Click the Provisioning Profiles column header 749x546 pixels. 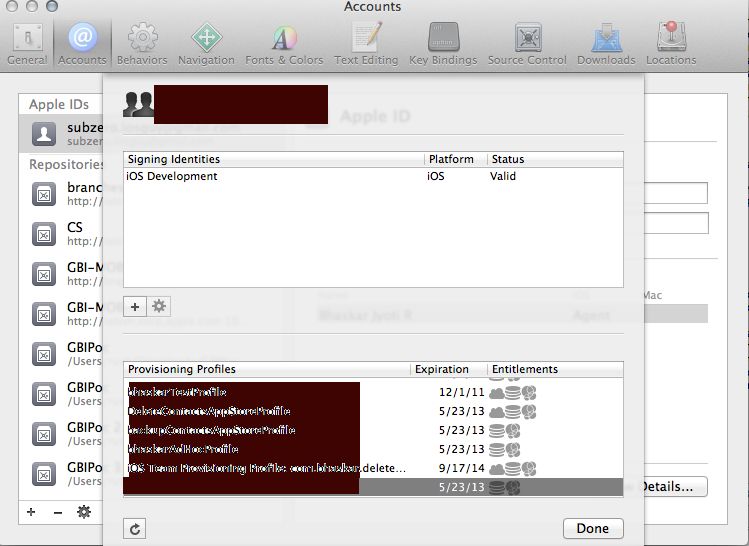pyautogui.click(x=267, y=369)
